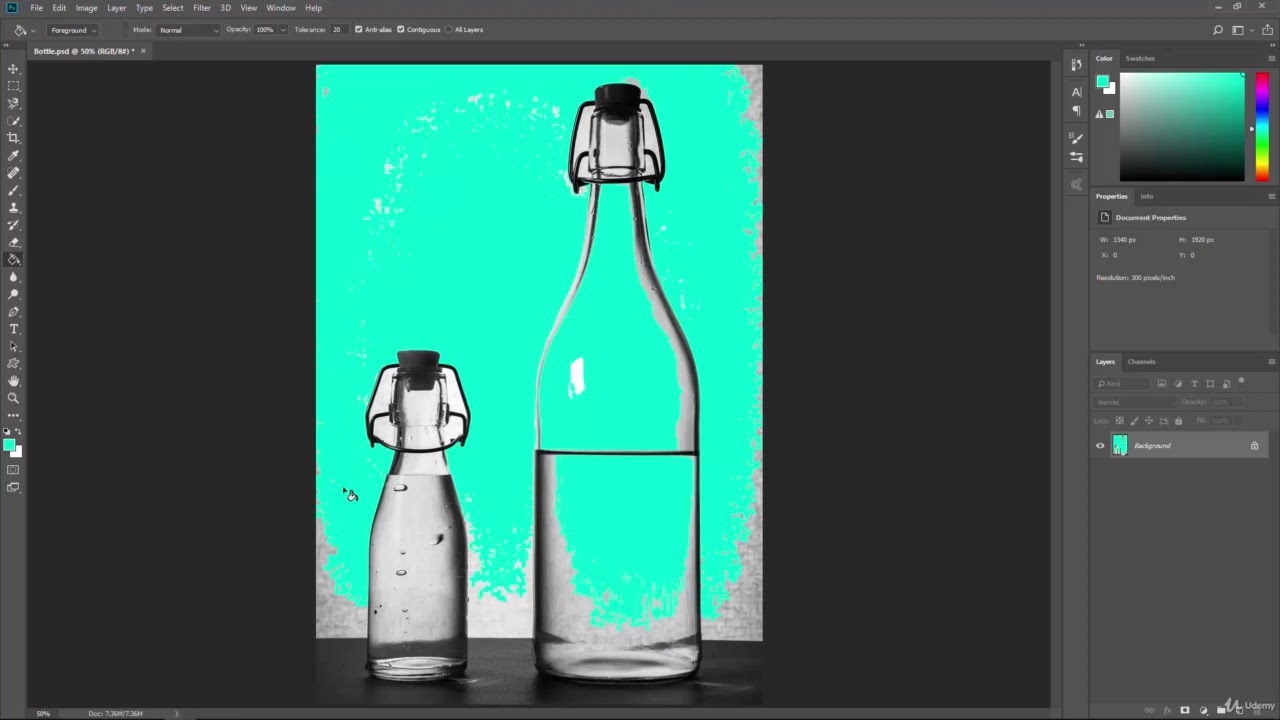Click the foreground color swatch in toolbar
Screen dimensions: 1280x720
pyautogui.click(x=8, y=445)
